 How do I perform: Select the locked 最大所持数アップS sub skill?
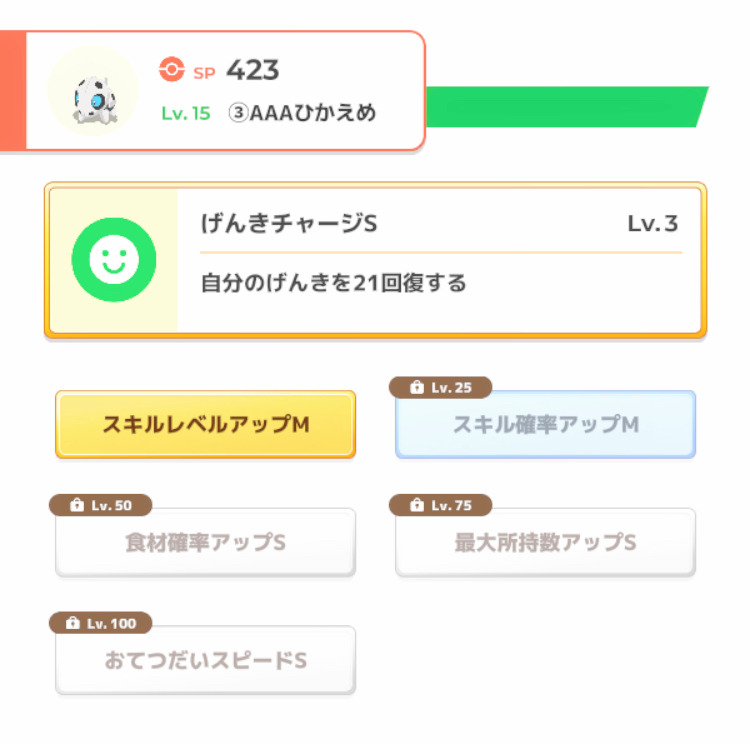[545, 542]
